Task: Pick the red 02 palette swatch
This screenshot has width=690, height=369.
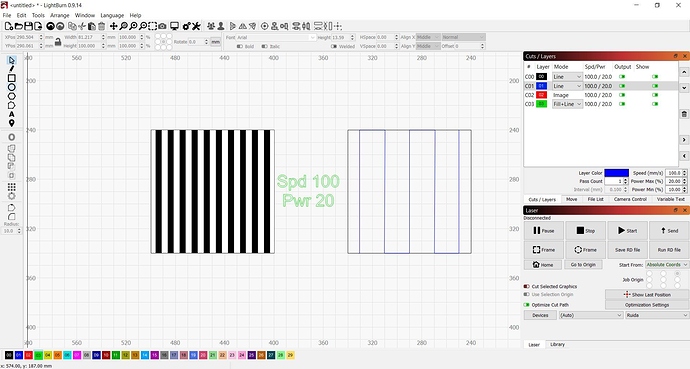Action: point(29,355)
